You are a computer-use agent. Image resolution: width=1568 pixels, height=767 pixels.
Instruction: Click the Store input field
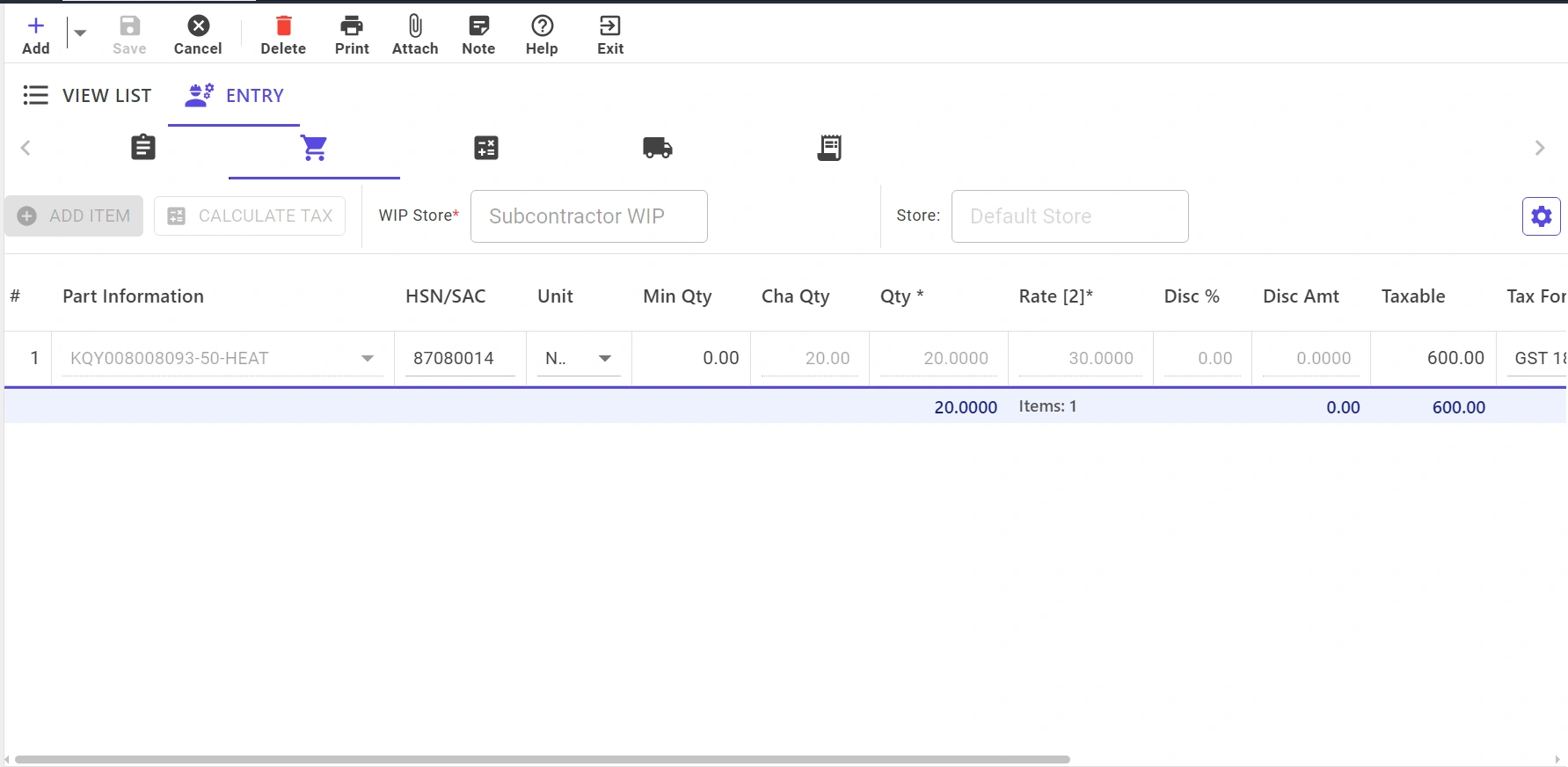[x=1070, y=216]
